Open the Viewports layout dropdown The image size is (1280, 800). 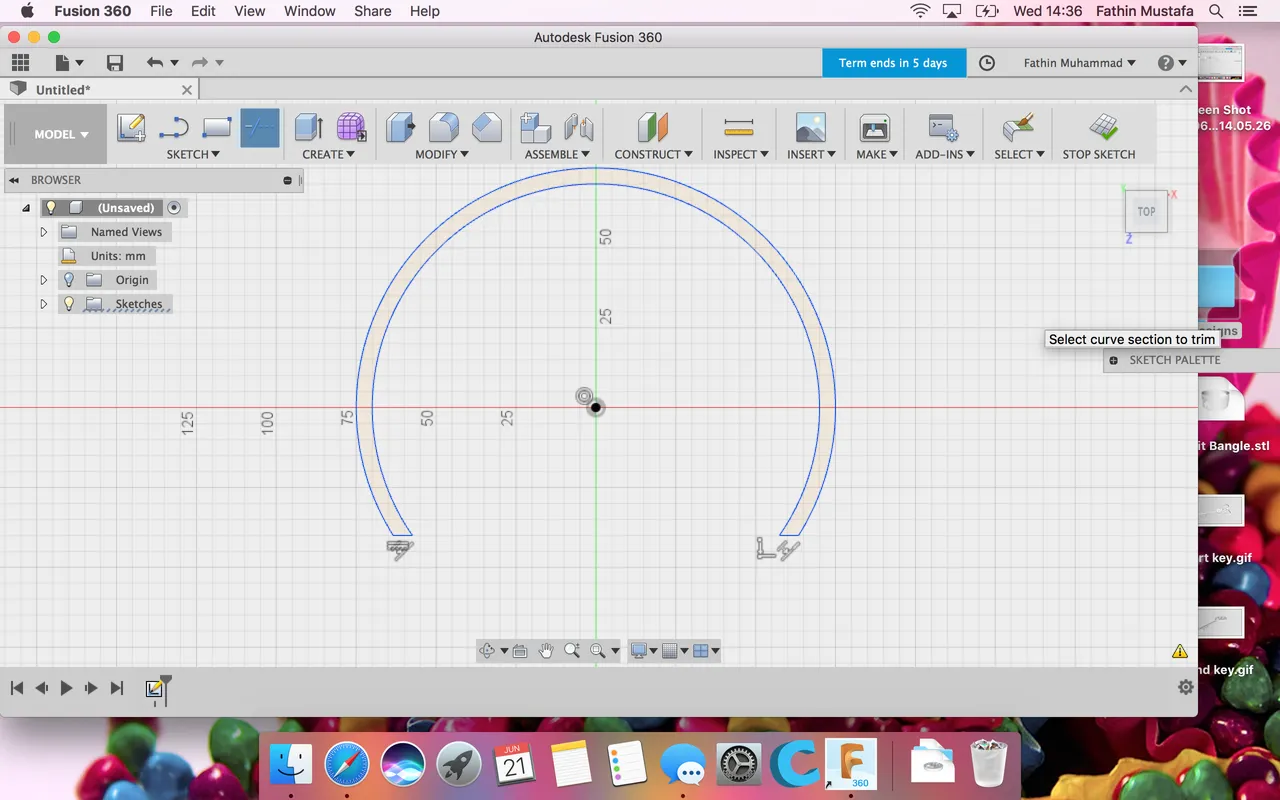707,651
